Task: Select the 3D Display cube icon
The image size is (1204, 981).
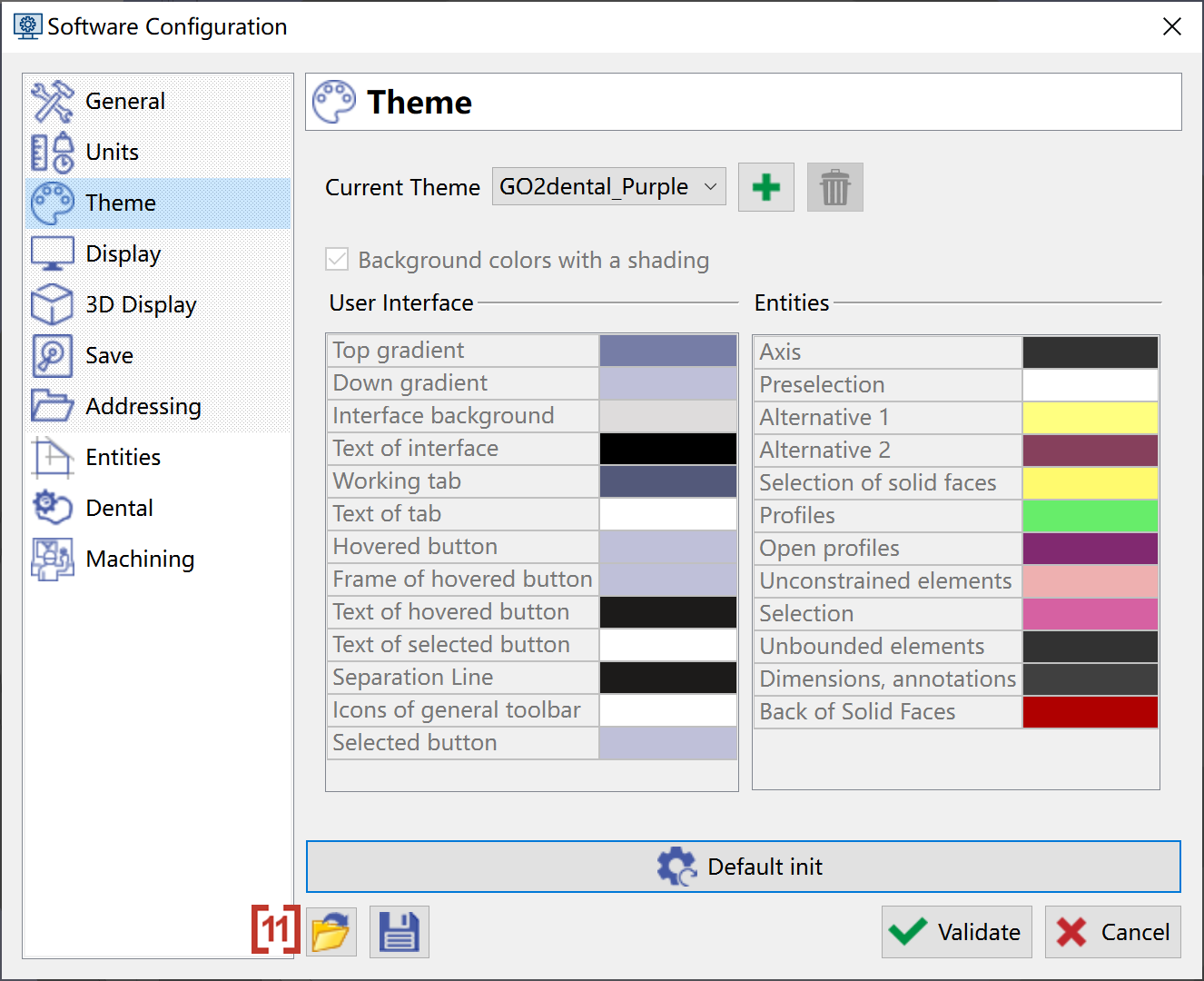Action: pyautogui.click(x=52, y=304)
